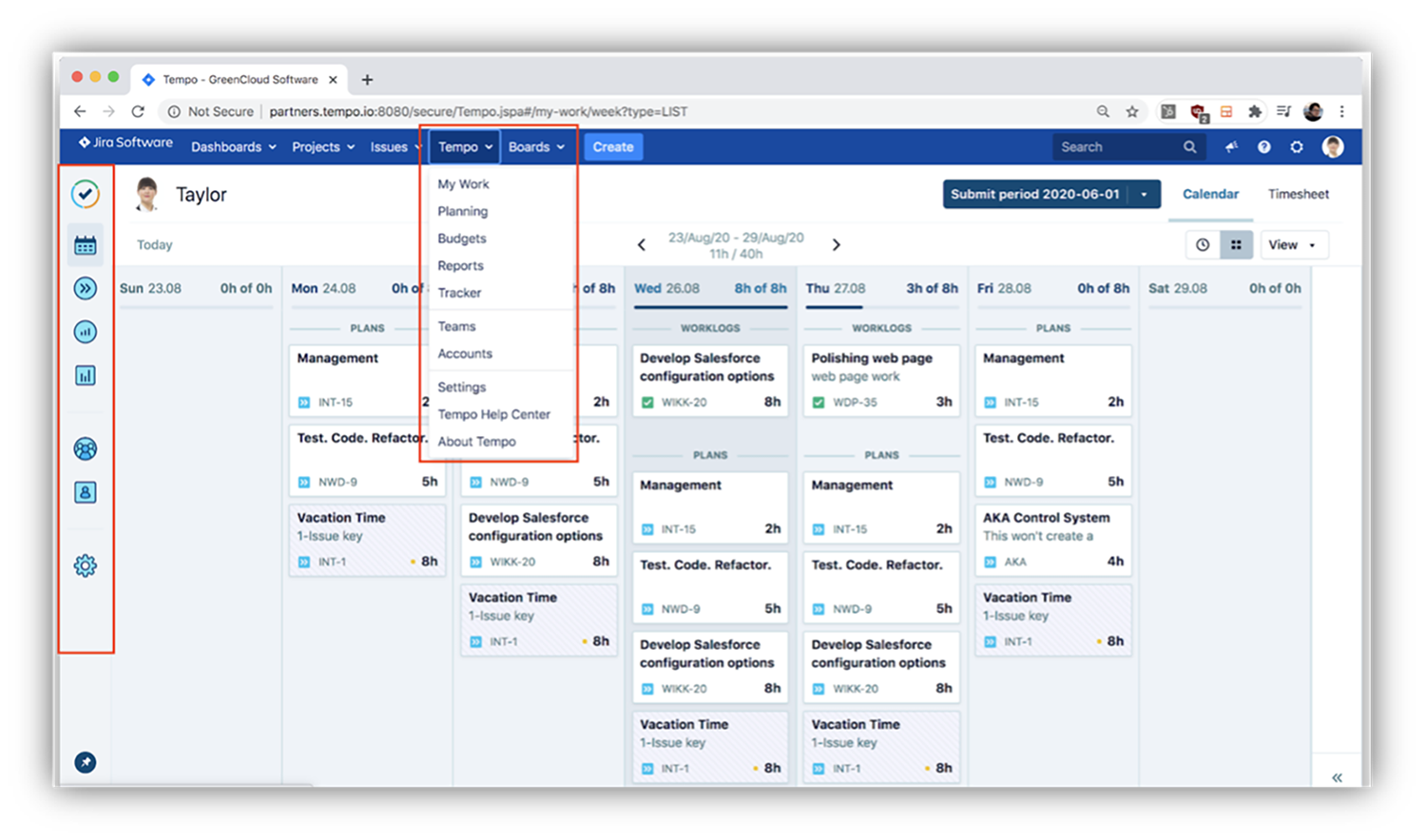This screenshot has width=1426, height=840.
Task: Select Tracker in Tempo menu
Action: click(x=459, y=293)
